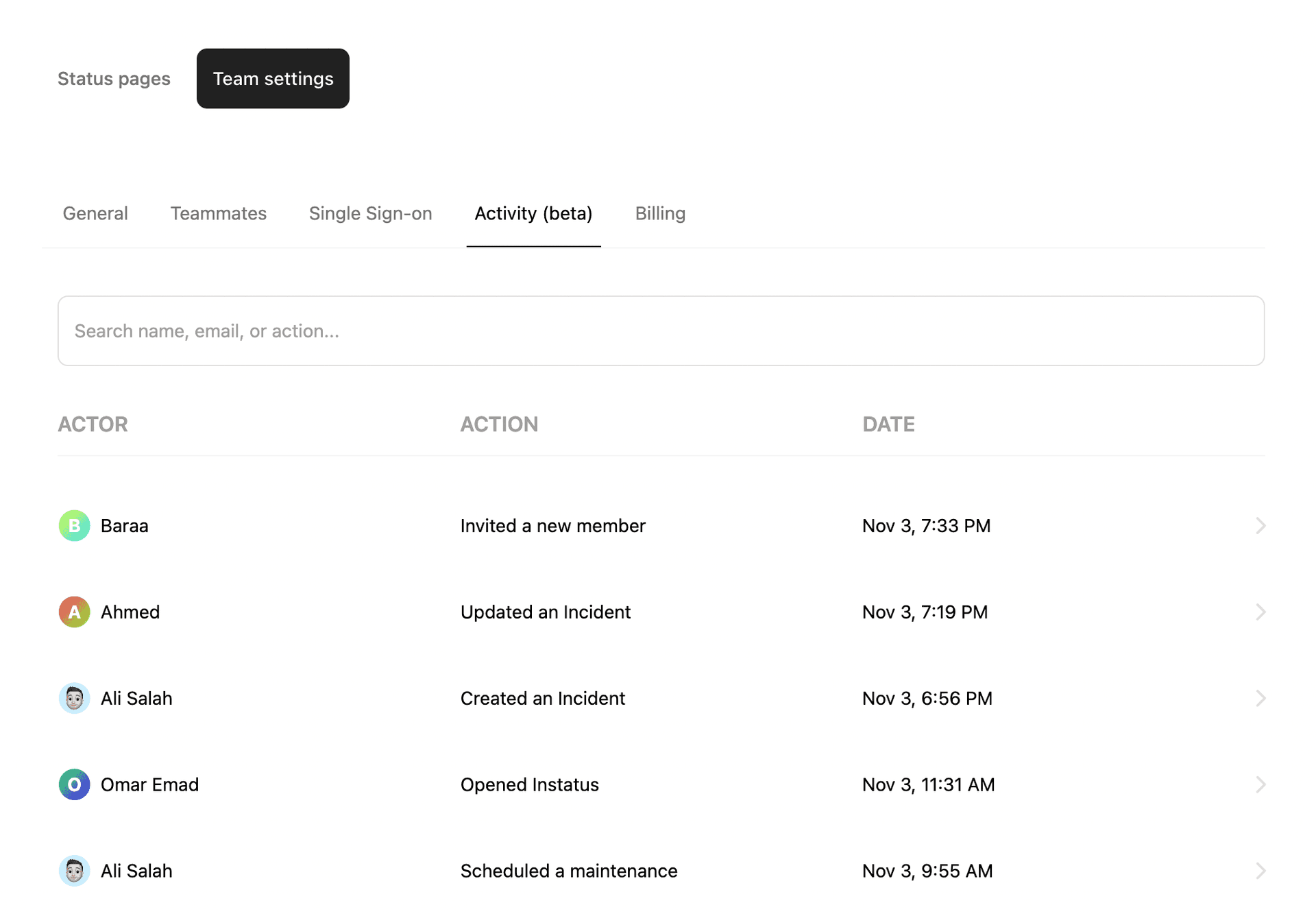
Task: Expand the Updated an Incident activity details
Action: click(x=1261, y=612)
